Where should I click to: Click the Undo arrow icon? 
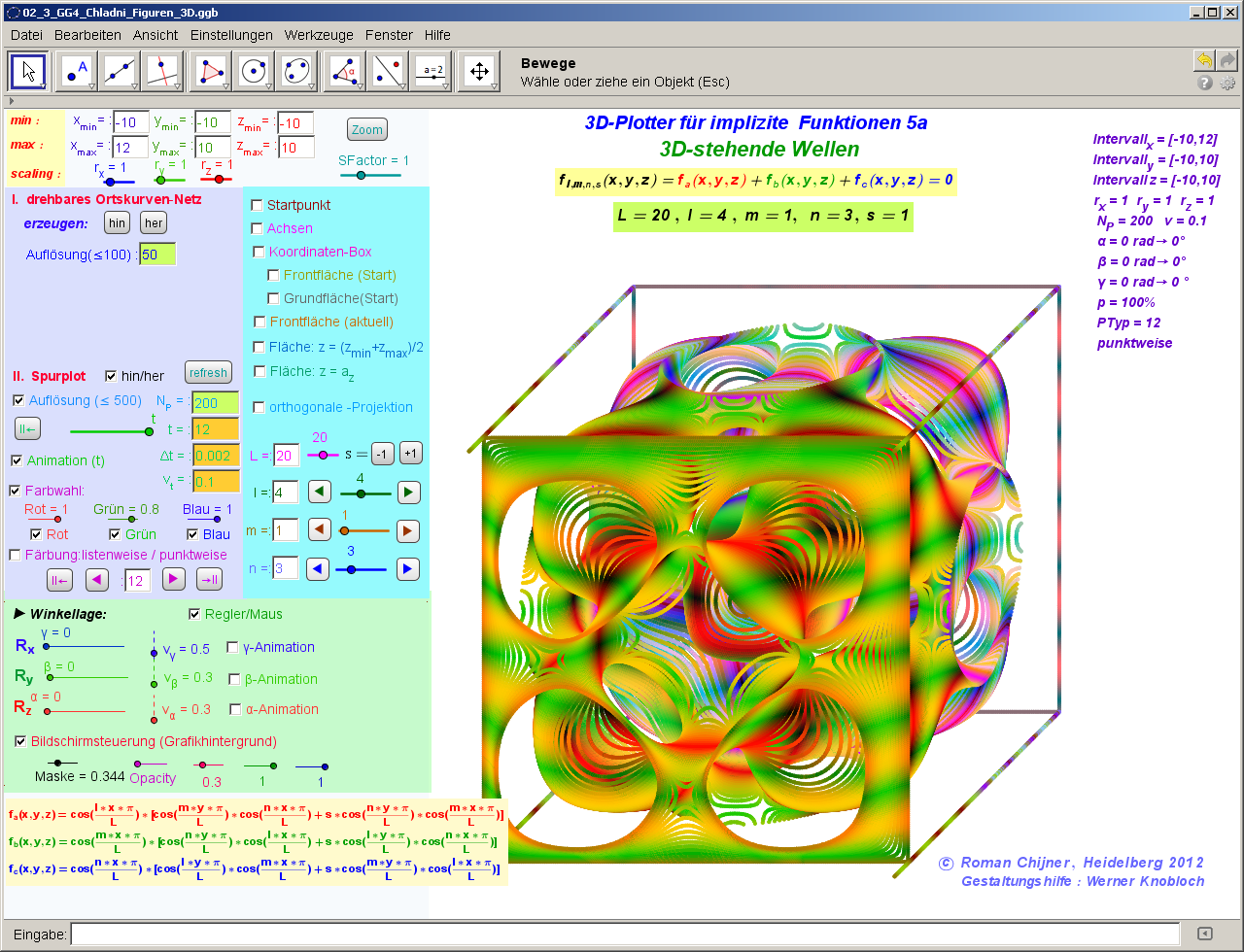point(1204,60)
